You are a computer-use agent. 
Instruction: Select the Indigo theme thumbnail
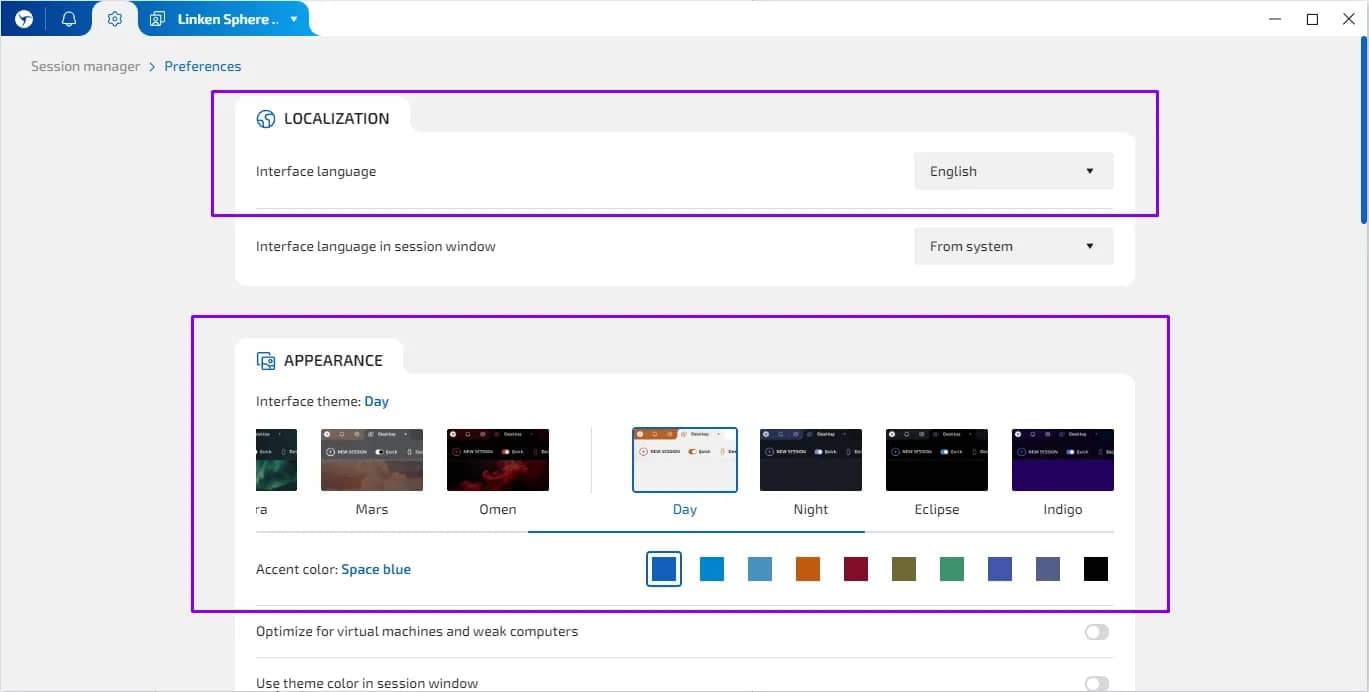pos(1063,460)
